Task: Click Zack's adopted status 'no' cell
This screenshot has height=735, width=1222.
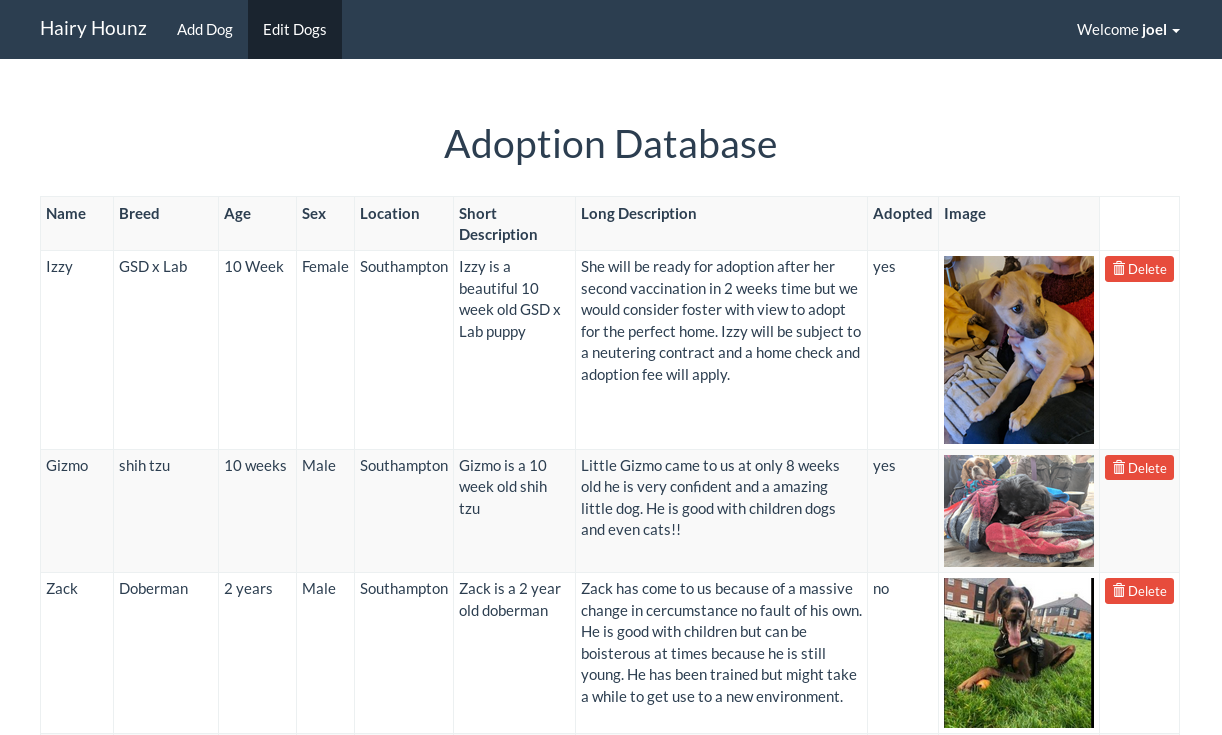Action: [x=881, y=589]
